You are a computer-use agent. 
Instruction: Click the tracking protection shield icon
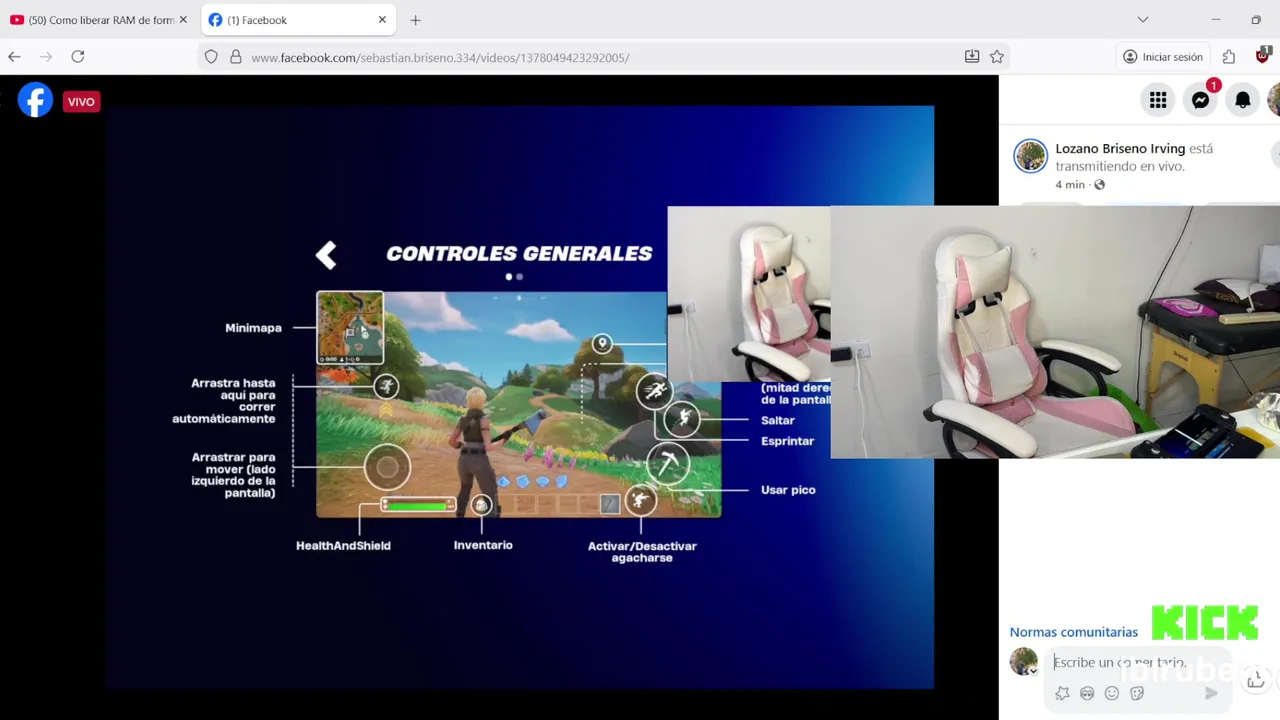click(211, 57)
